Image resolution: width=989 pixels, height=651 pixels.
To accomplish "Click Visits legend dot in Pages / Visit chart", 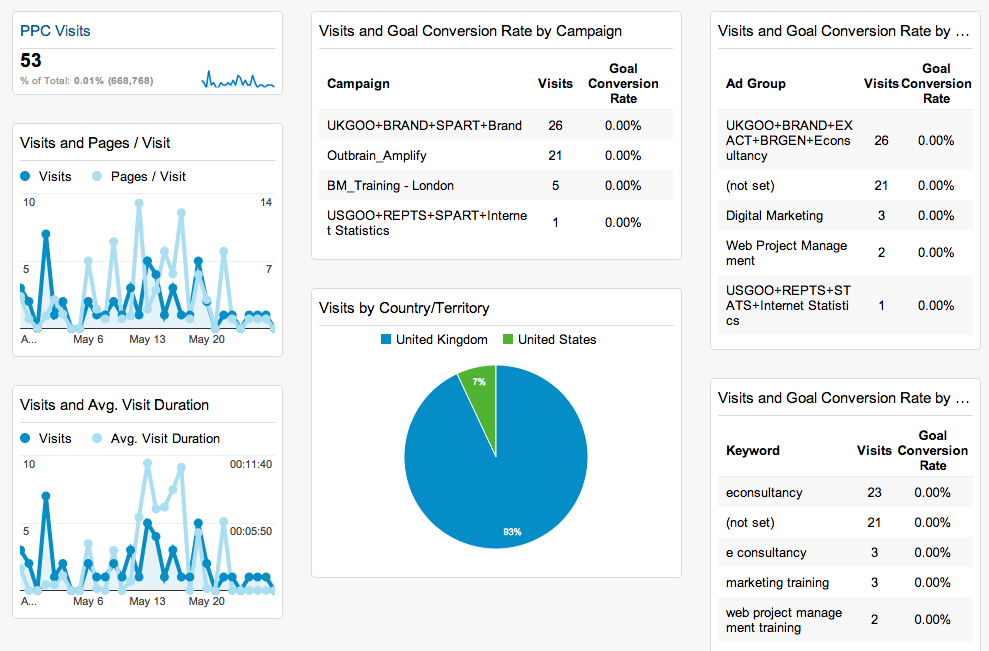I will [26, 177].
